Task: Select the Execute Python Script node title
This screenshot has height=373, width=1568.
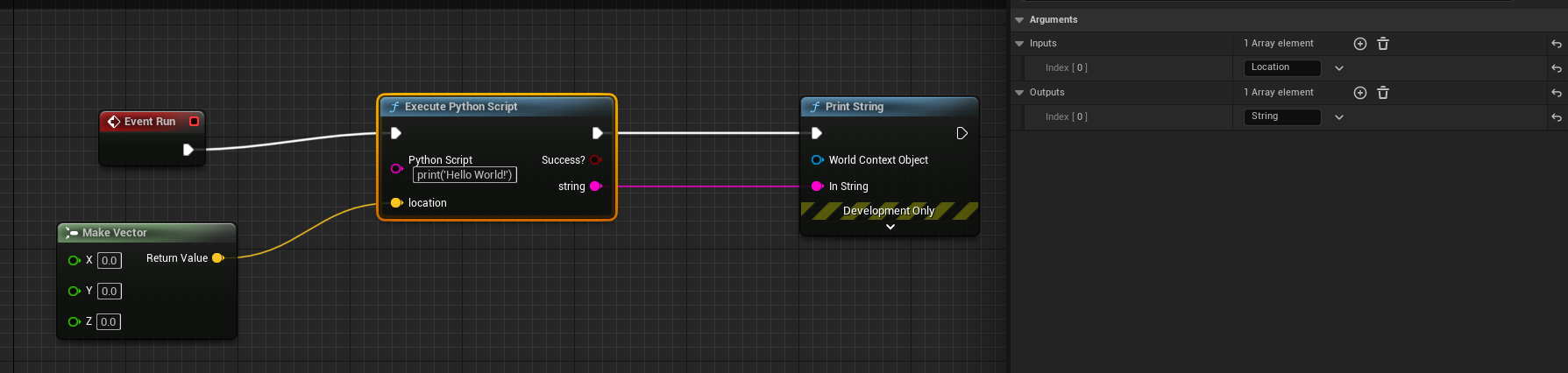Action: tap(461, 107)
